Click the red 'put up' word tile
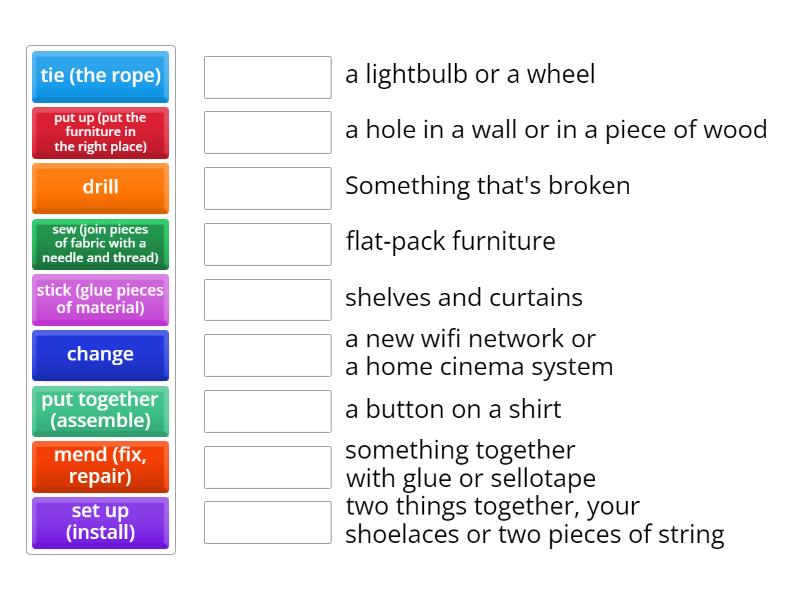Image resolution: width=800 pixels, height=600 pixels. point(100,133)
